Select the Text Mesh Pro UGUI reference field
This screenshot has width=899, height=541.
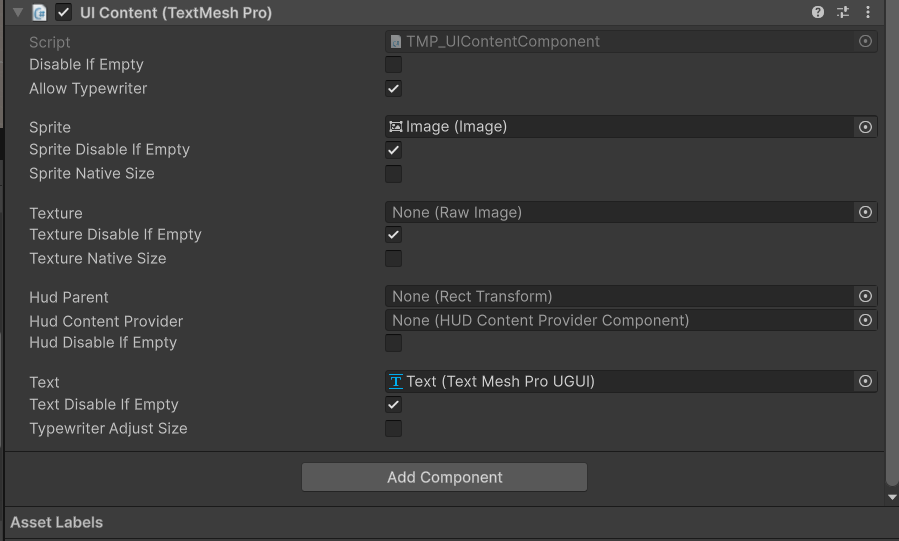[x=620, y=381]
